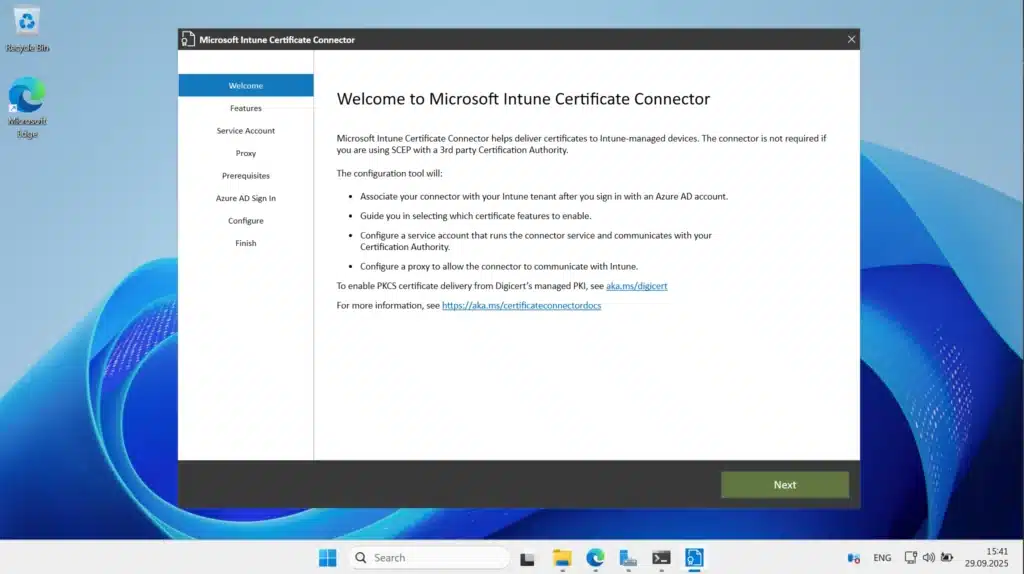Open File Explorer from the taskbar
The width and height of the screenshot is (1024, 574).
click(562, 557)
